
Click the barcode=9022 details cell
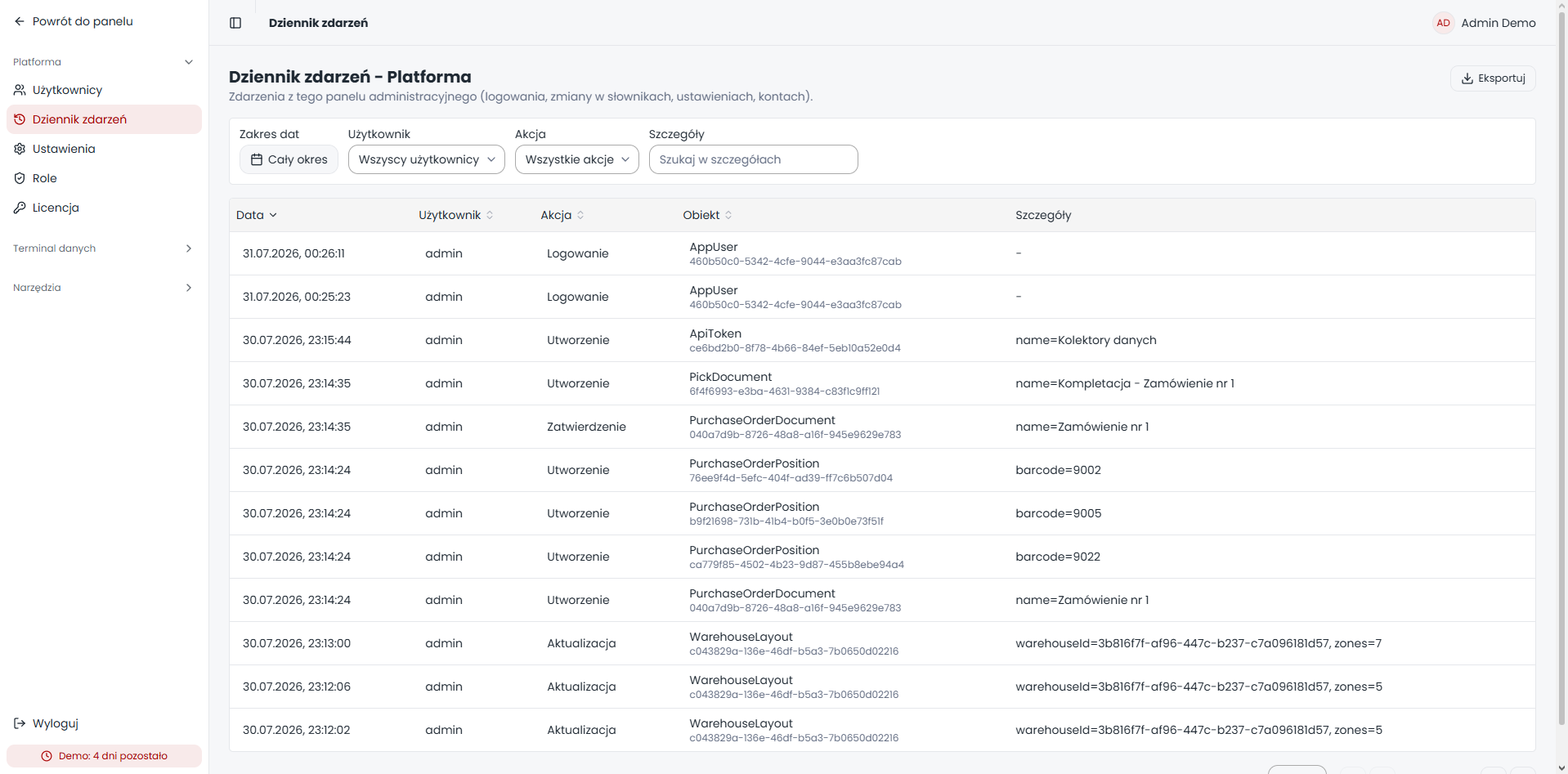tap(1058, 557)
